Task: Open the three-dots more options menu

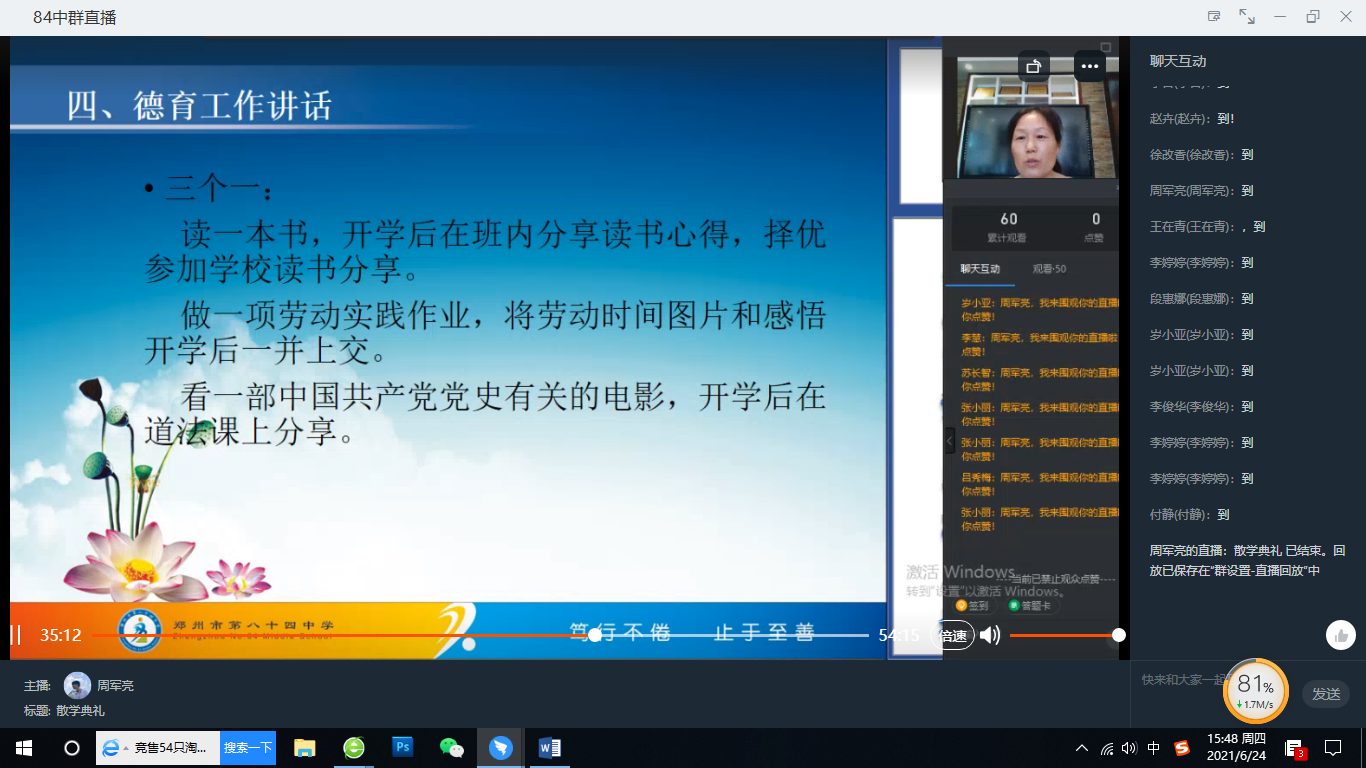Action: pos(1089,67)
